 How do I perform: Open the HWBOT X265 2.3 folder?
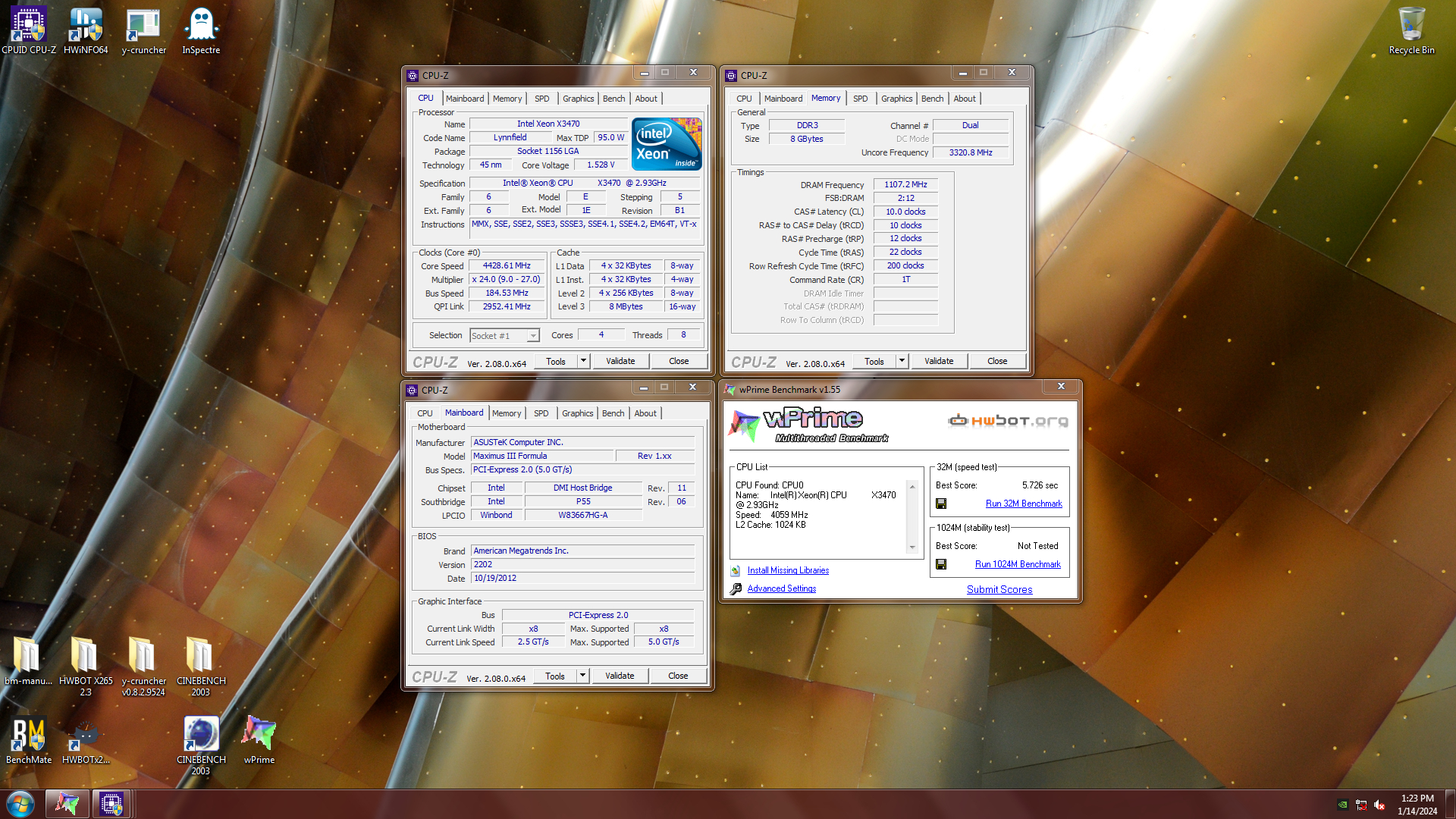(86, 665)
